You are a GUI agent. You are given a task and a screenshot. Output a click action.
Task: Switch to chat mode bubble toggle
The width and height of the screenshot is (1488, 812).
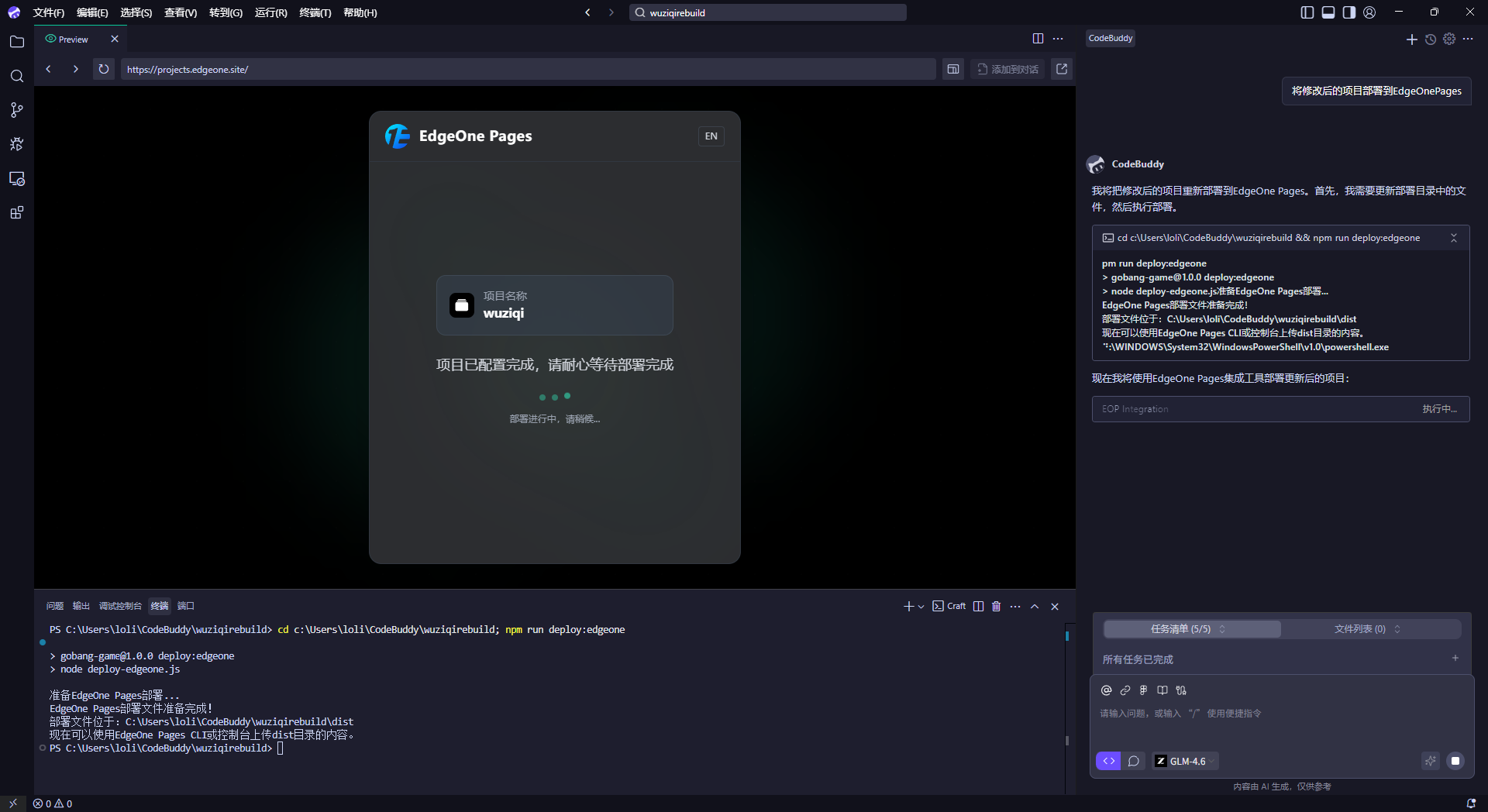(x=1134, y=761)
